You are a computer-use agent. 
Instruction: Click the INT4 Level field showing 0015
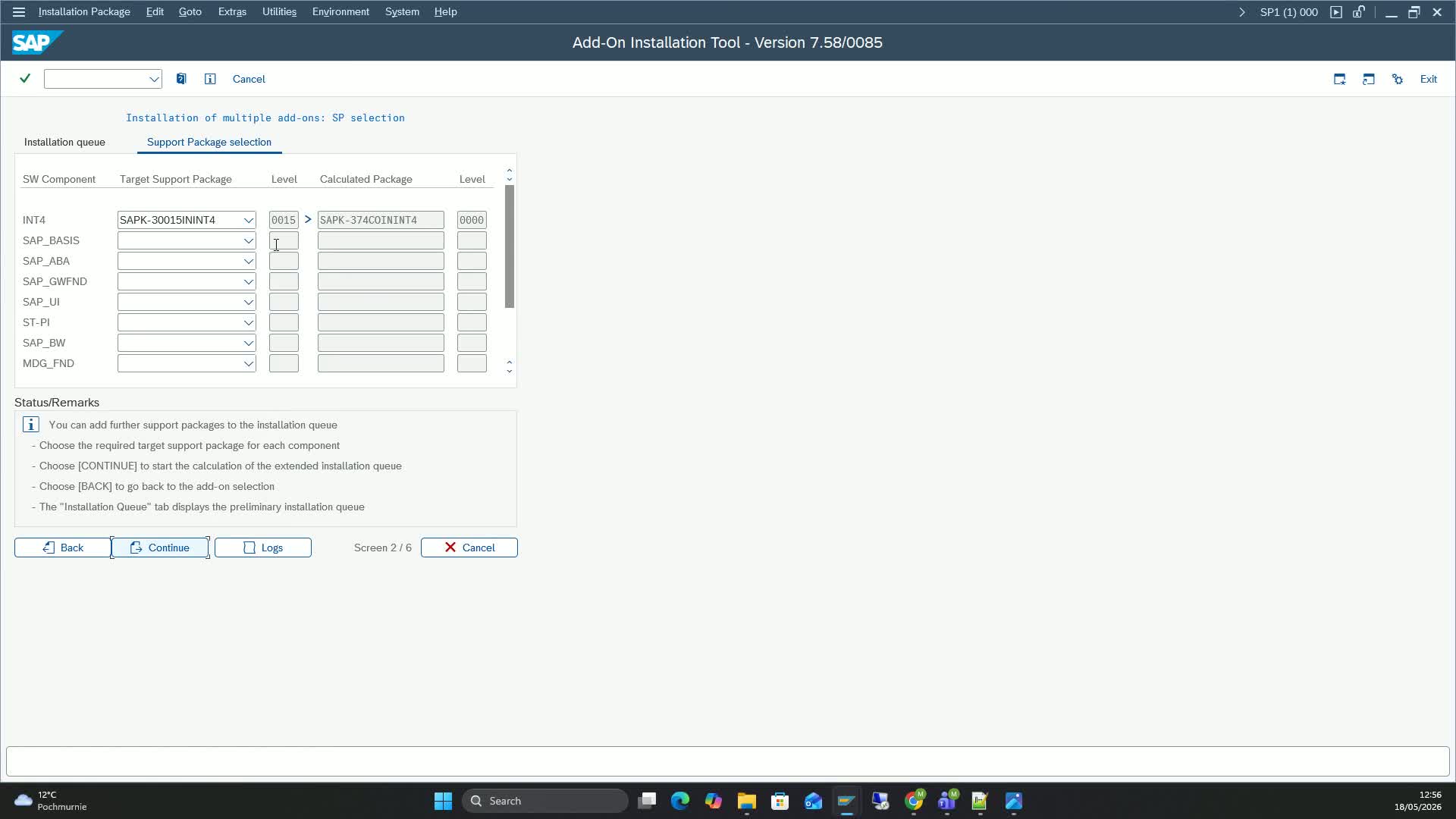(284, 220)
